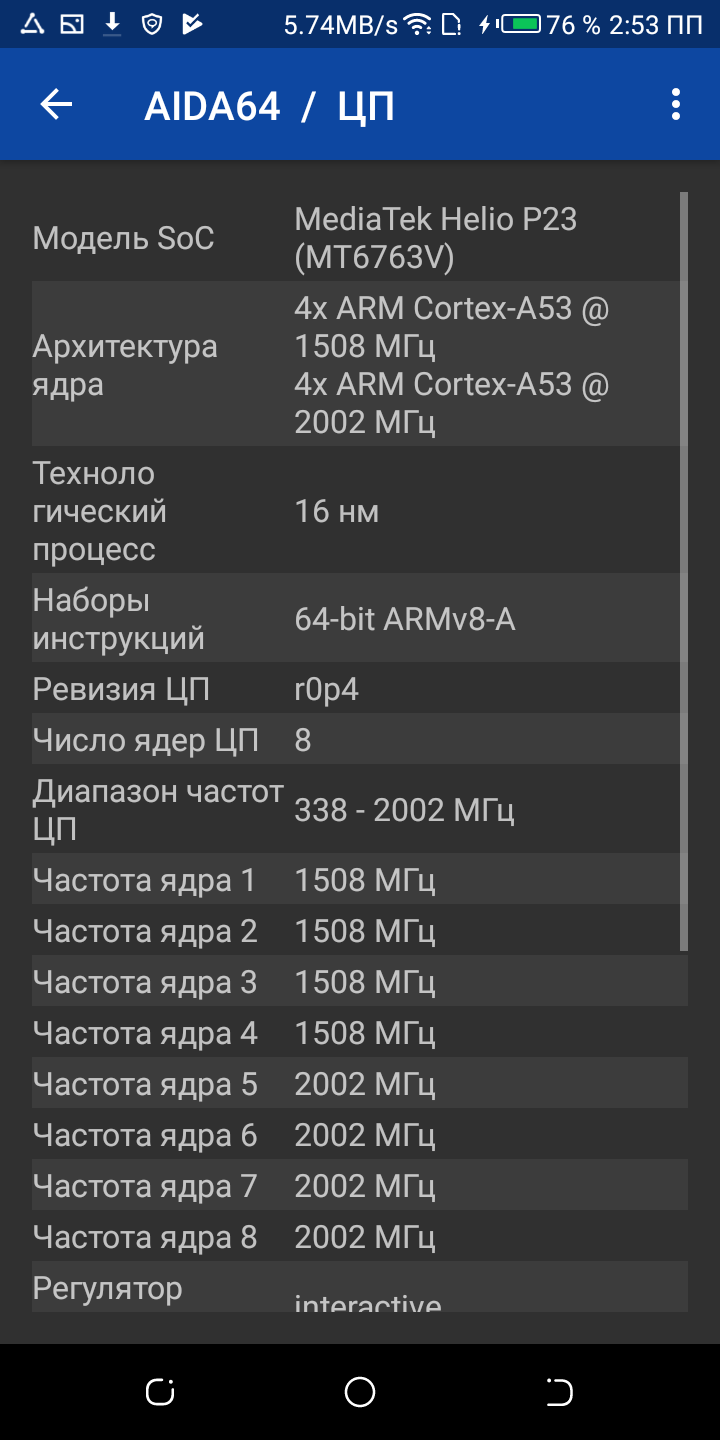The image size is (720, 1440).
Task: Select the Архитектура ядра row
Action: pos(359,365)
